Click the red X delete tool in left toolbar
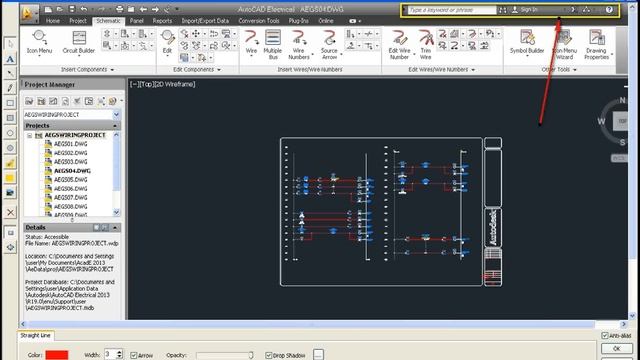The width and height of the screenshot is (640, 360). (10, 212)
